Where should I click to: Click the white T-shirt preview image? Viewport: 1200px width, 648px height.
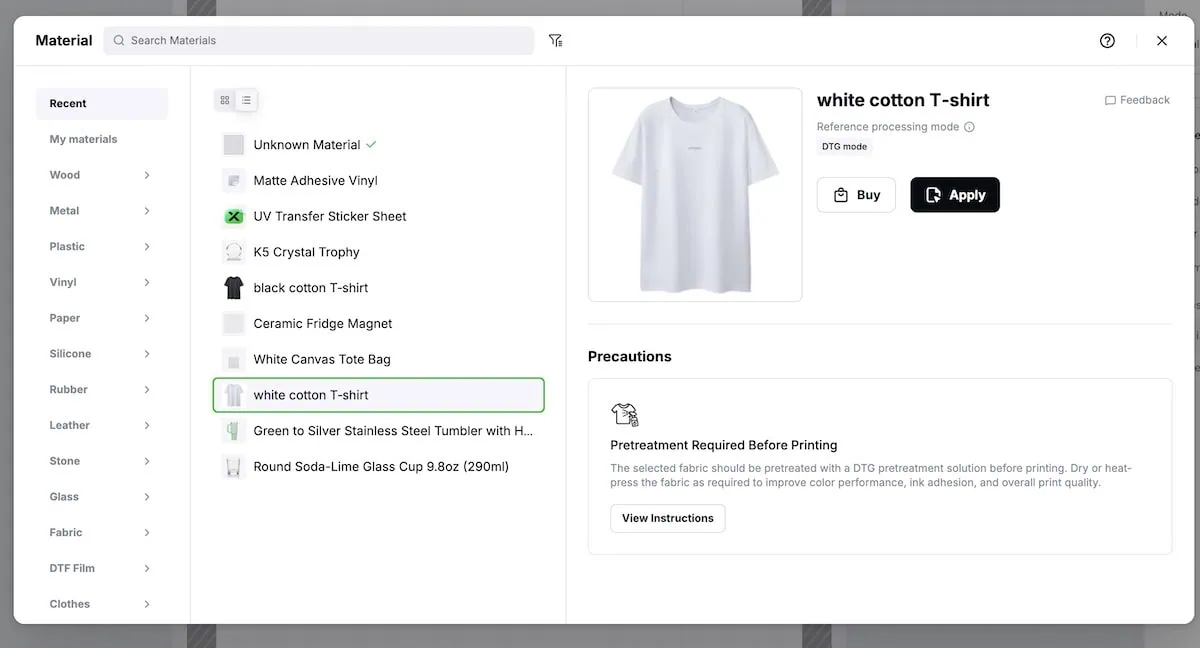(x=695, y=195)
